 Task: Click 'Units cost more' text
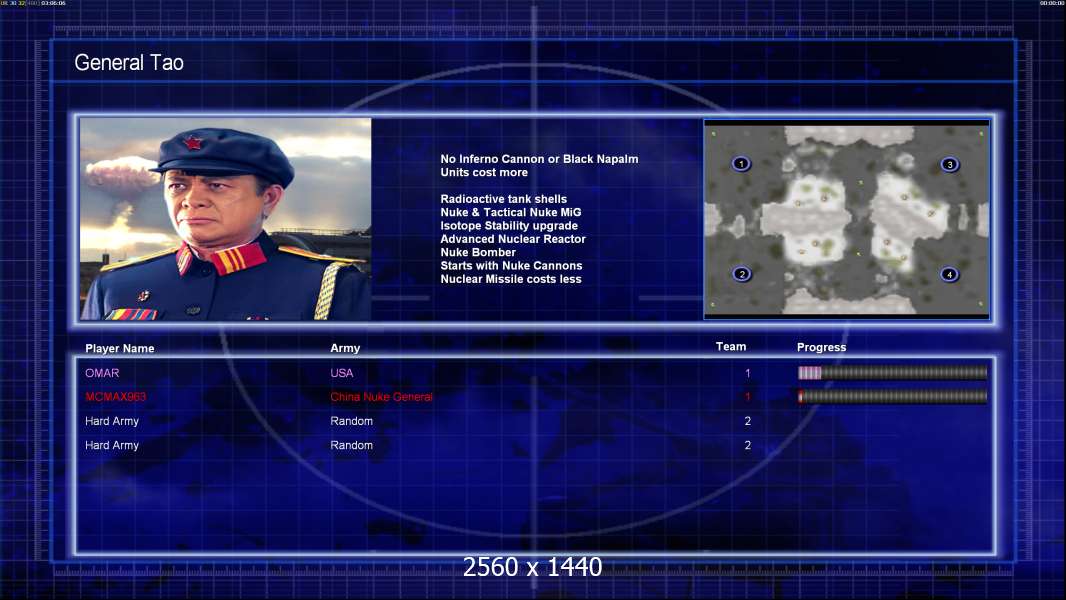[484, 173]
